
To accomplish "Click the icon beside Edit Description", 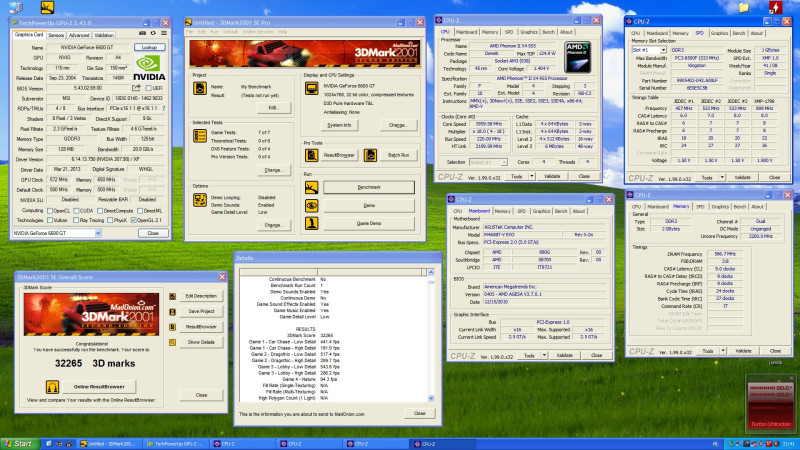I will (172, 296).
